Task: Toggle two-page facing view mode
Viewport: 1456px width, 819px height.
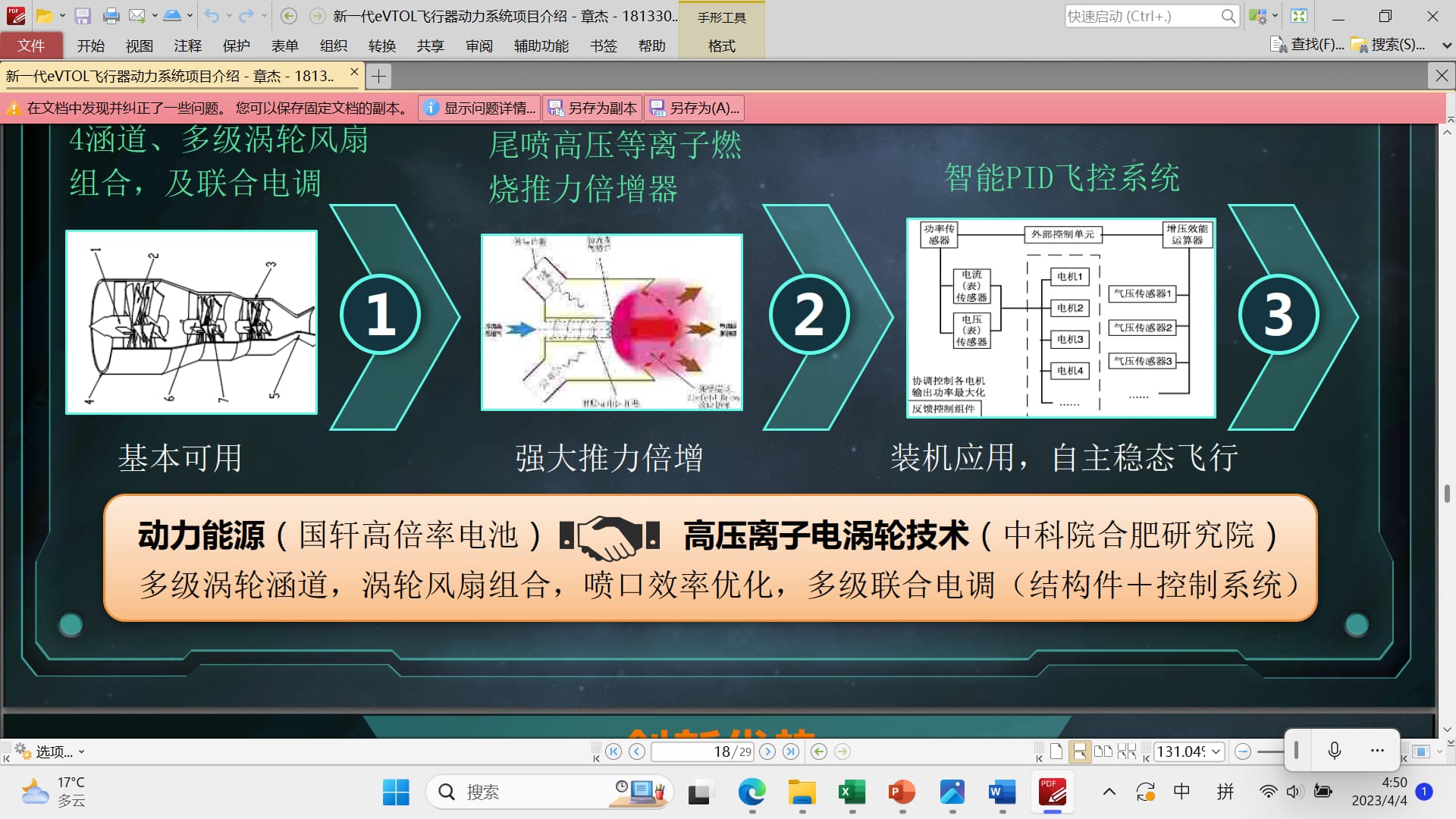Action: point(1103,752)
